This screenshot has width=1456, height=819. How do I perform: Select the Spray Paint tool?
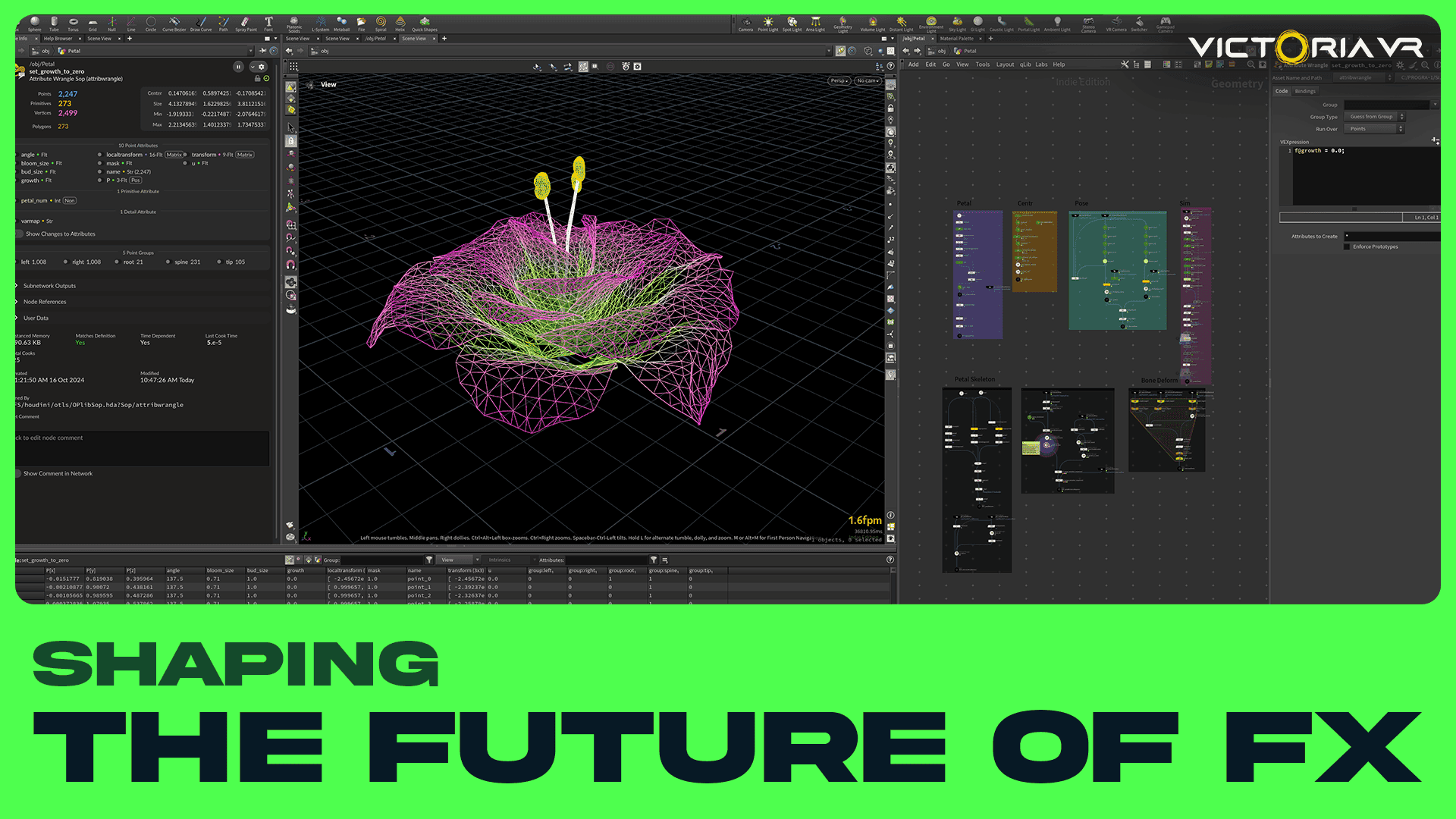245,24
